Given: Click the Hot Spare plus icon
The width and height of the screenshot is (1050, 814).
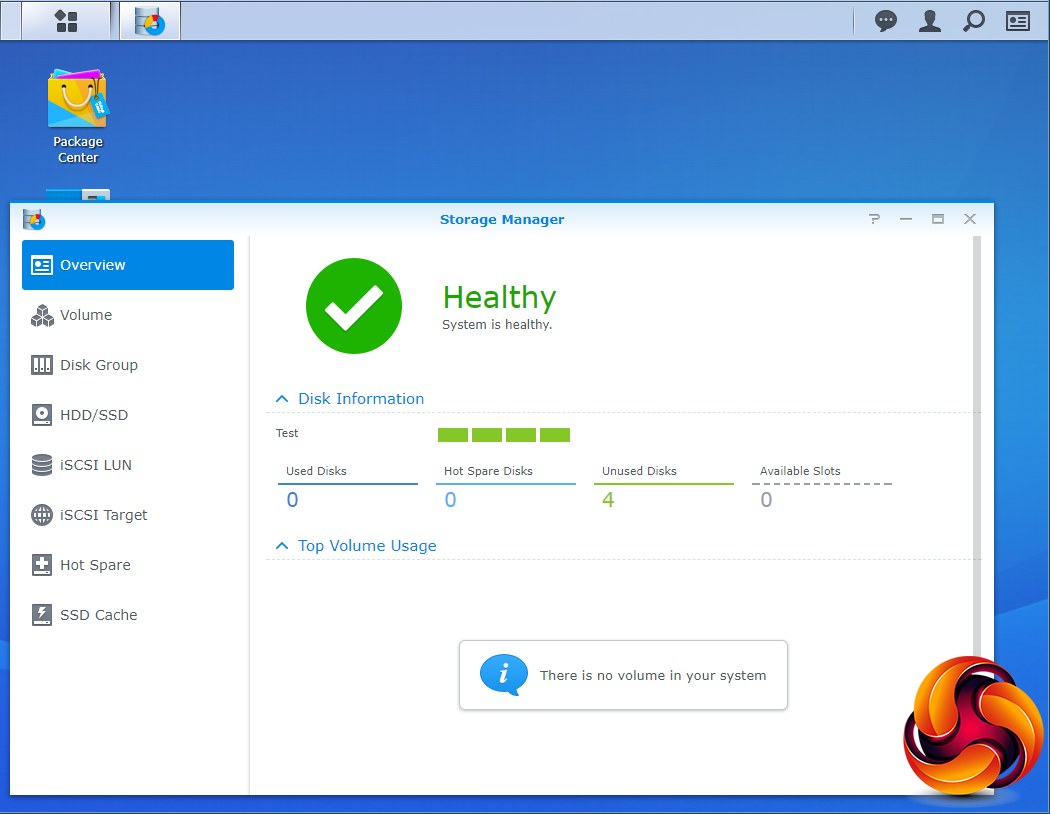Looking at the screenshot, I should (x=42, y=565).
